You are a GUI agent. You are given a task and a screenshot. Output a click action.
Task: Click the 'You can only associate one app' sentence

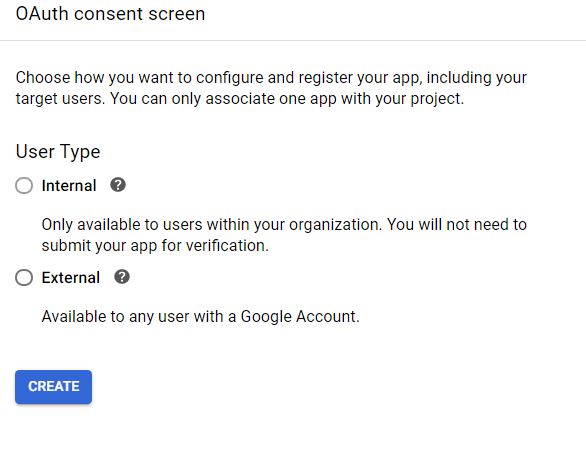(x=287, y=99)
